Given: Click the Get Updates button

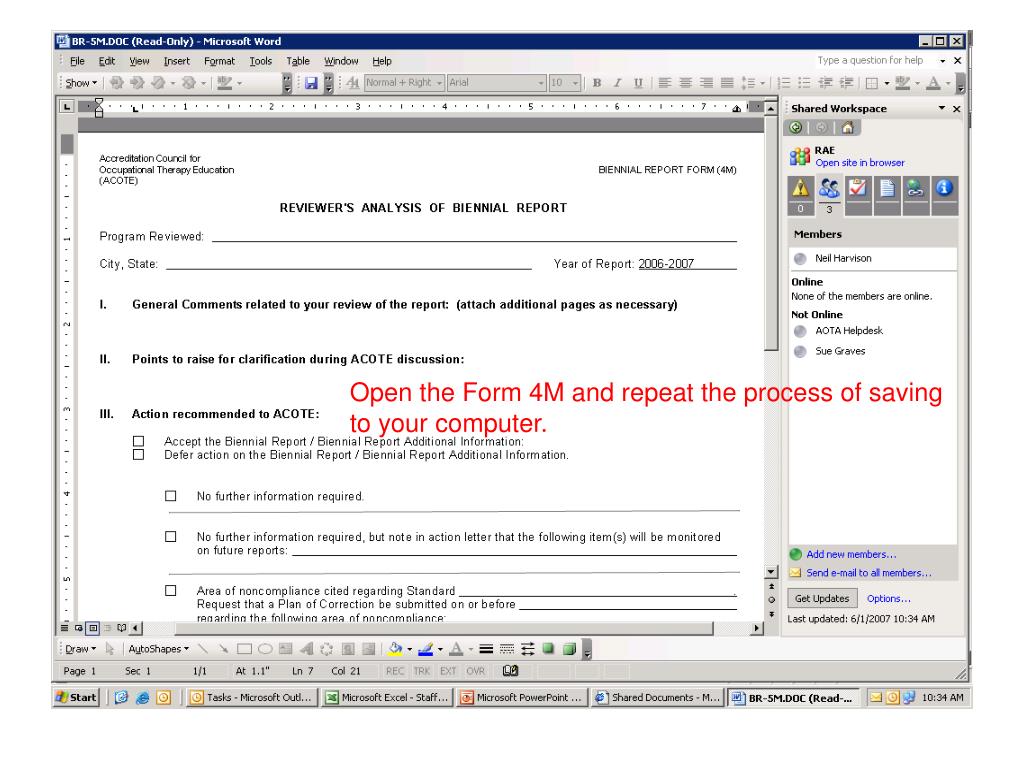Looking at the screenshot, I should coord(822,598).
